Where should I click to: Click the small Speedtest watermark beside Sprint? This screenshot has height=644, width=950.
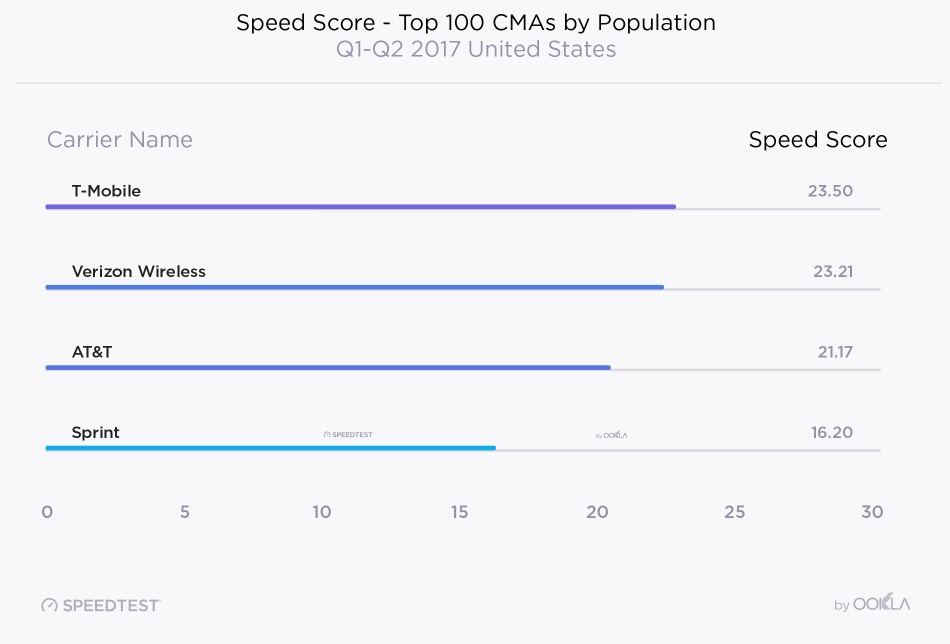348,435
